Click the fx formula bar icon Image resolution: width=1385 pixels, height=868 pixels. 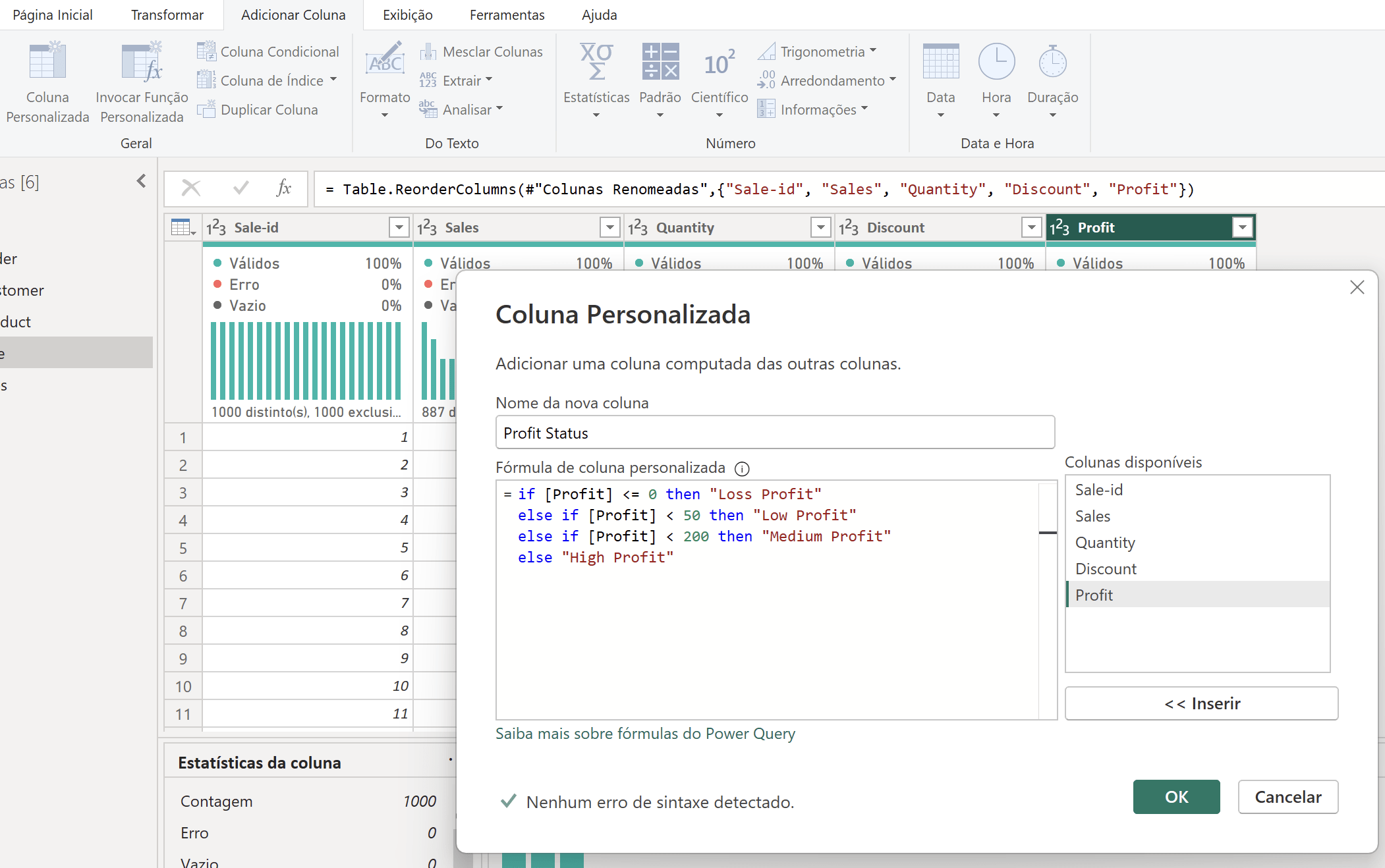click(x=283, y=188)
